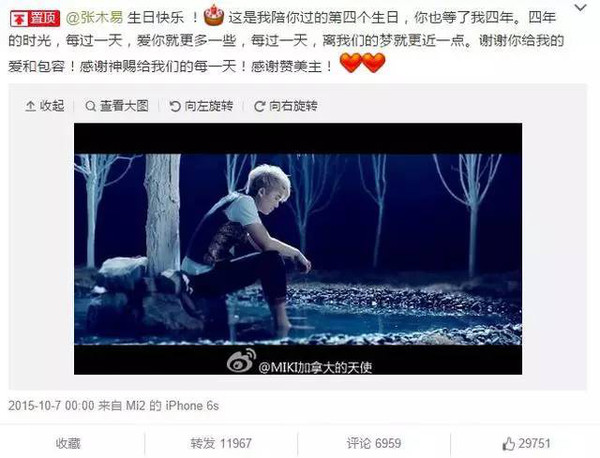Like the post with the thumbs-up icon

[509, 444]
